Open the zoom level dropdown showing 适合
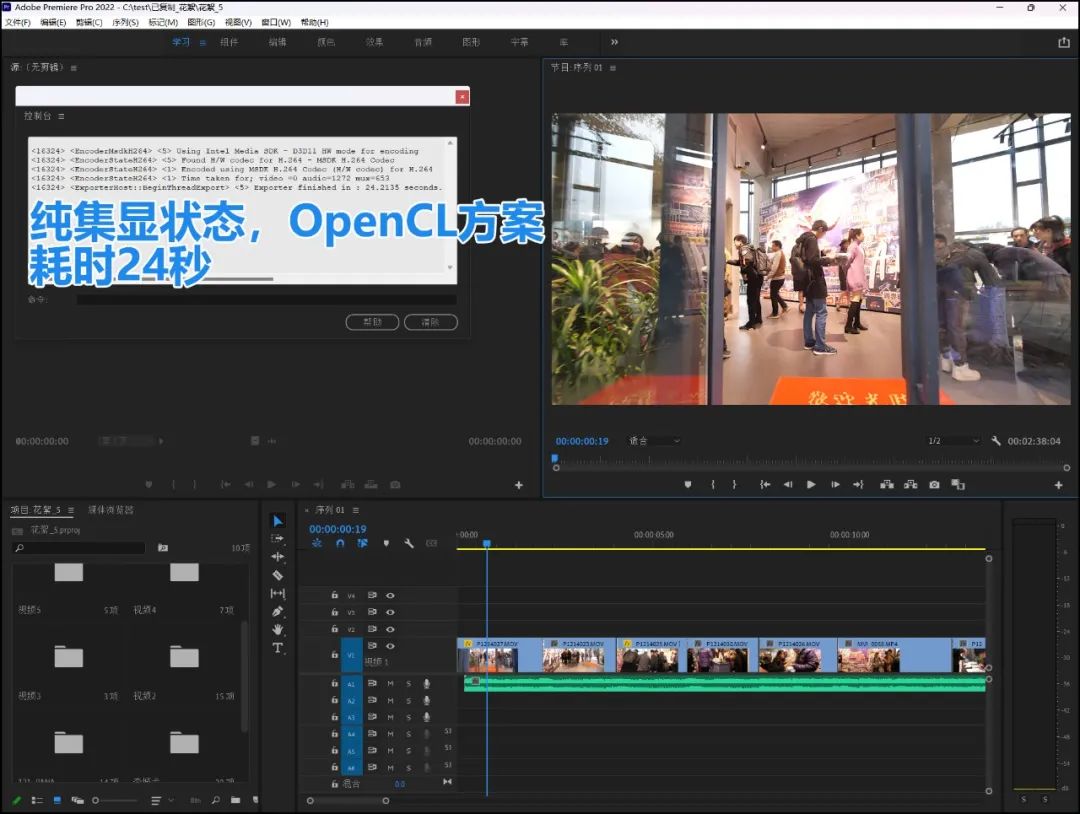The image size is (1080, 814). tap(654, 441)
